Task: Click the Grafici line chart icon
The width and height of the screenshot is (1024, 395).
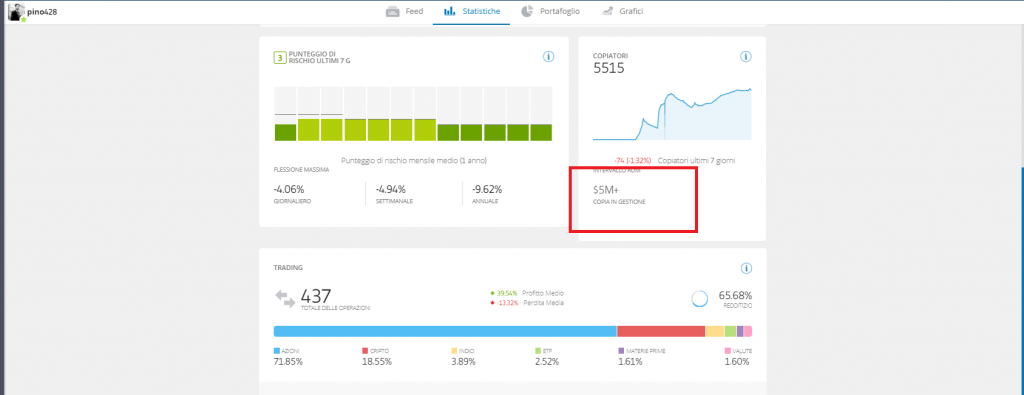Action: [x=607, y=12]
